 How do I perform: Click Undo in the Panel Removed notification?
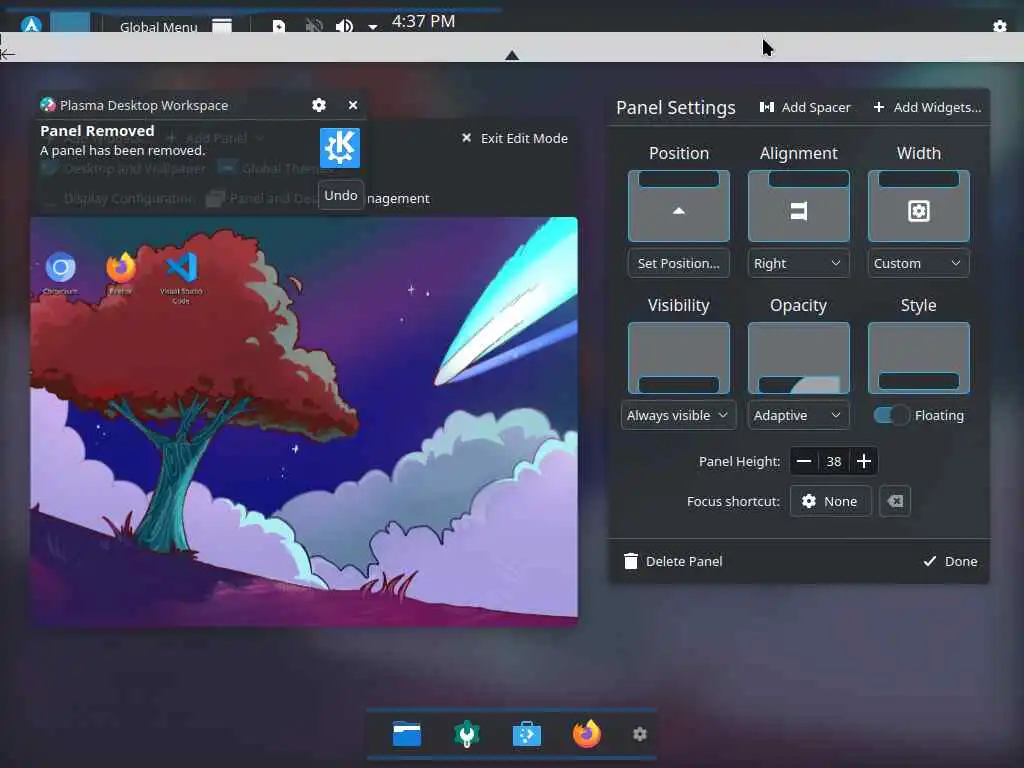[341, 195]
